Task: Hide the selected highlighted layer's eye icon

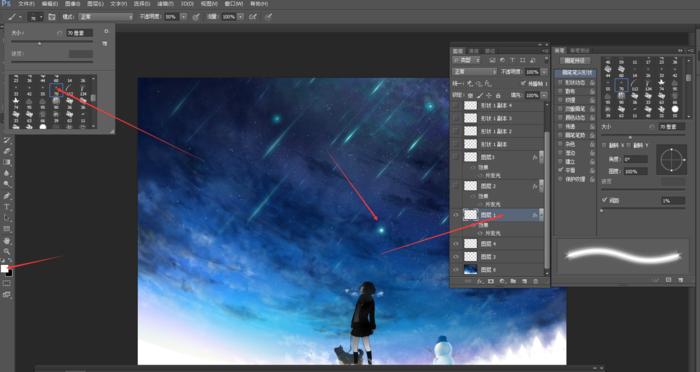Action: pyautogui.click(x=456, y=215)
